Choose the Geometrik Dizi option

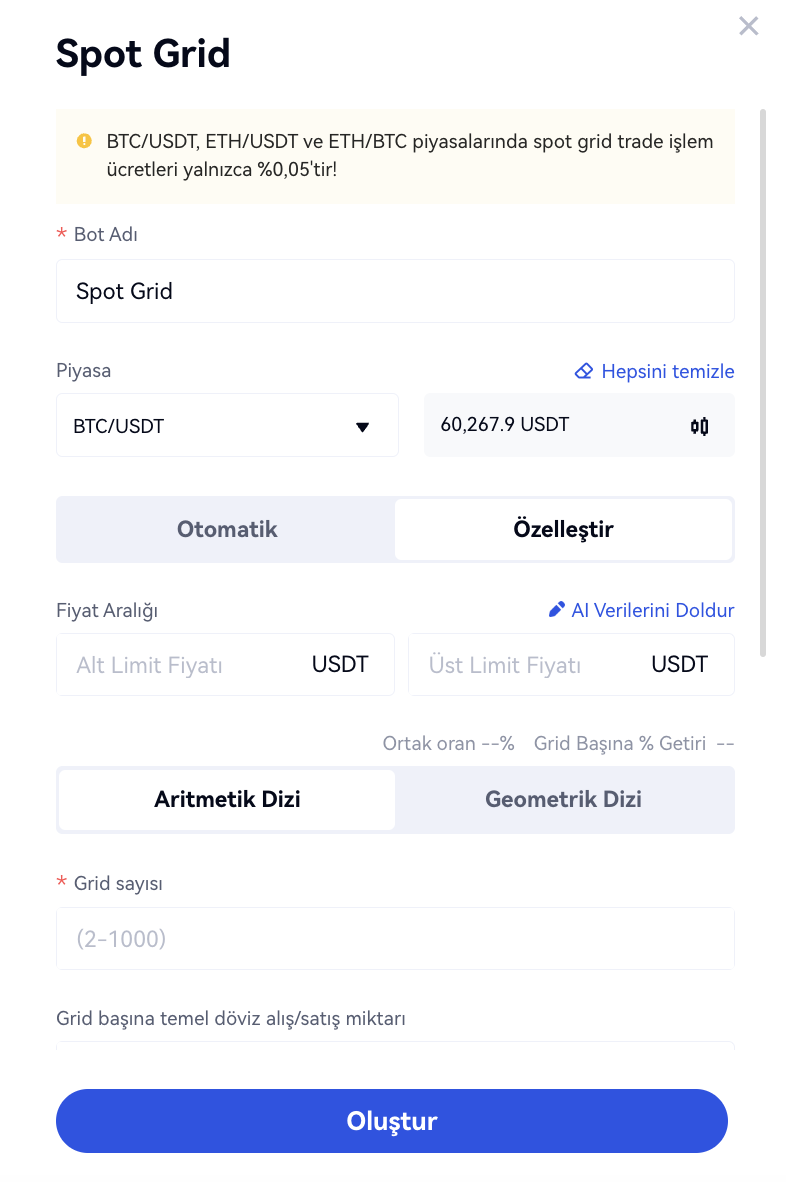pos(563,799)
